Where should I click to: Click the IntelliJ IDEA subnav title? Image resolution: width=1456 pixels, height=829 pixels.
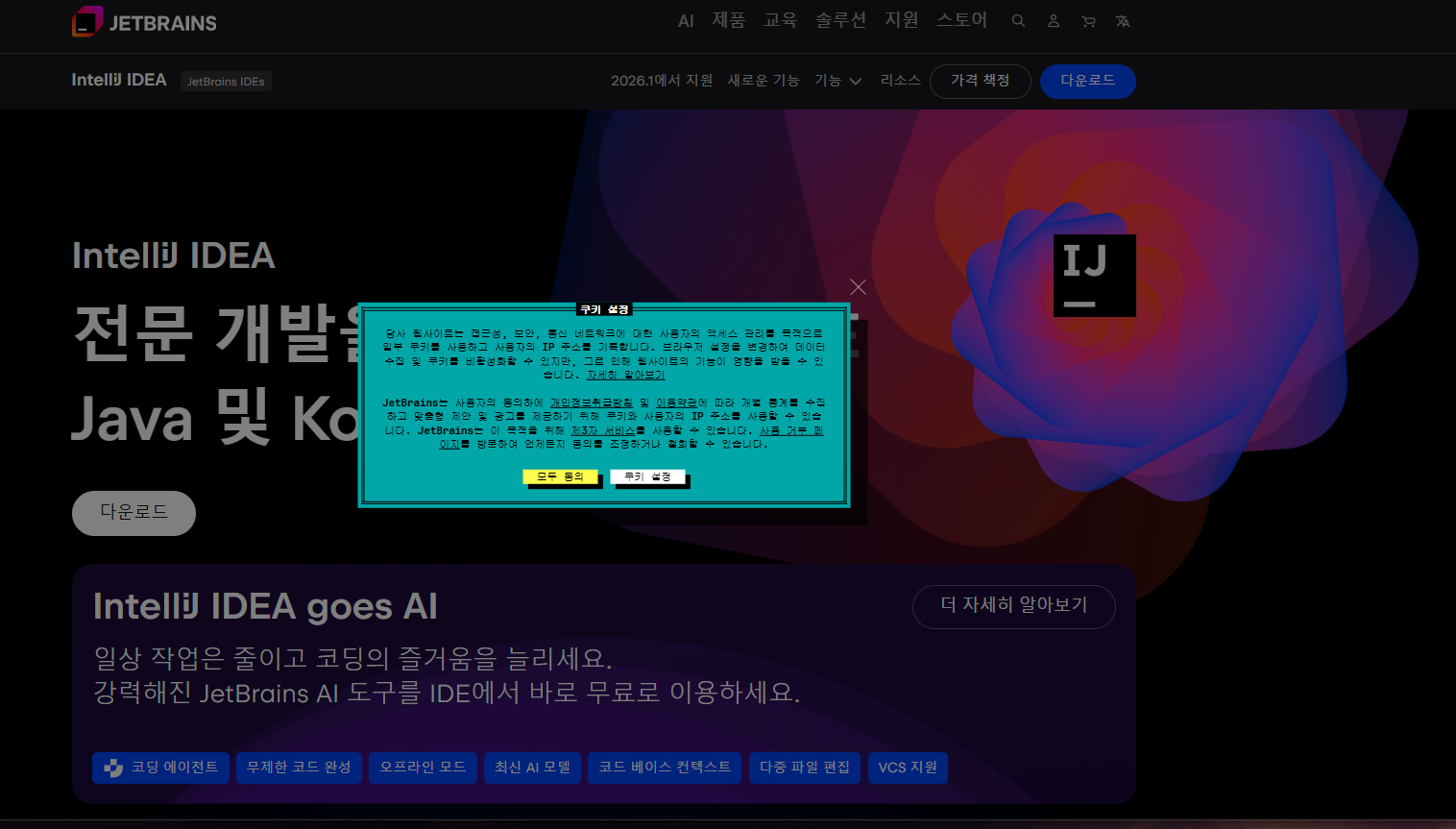click(x=119, y=80)
